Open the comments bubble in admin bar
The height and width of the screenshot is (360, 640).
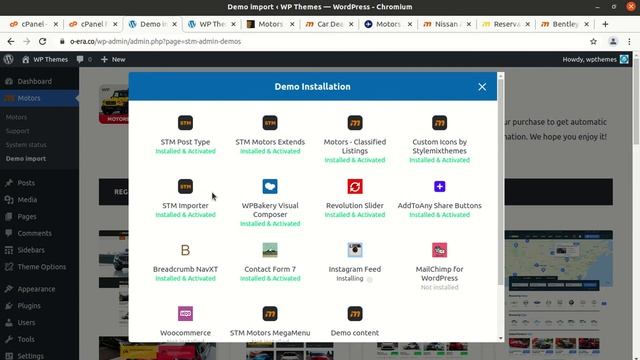(84, 59)
